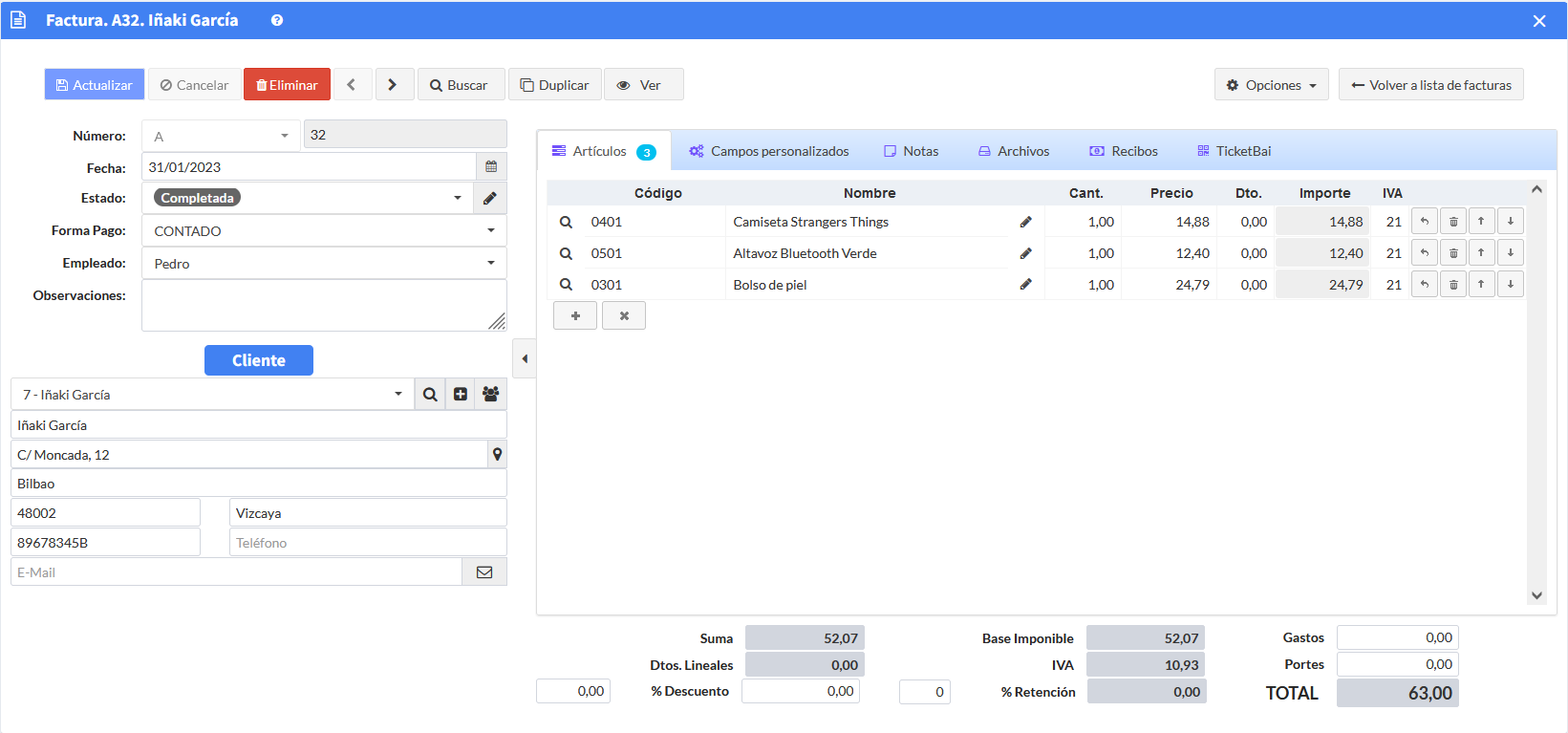This screenshot has width=1568, height=733.
Task: Click the help question mark icon in title
Action: tap(277, 20)
